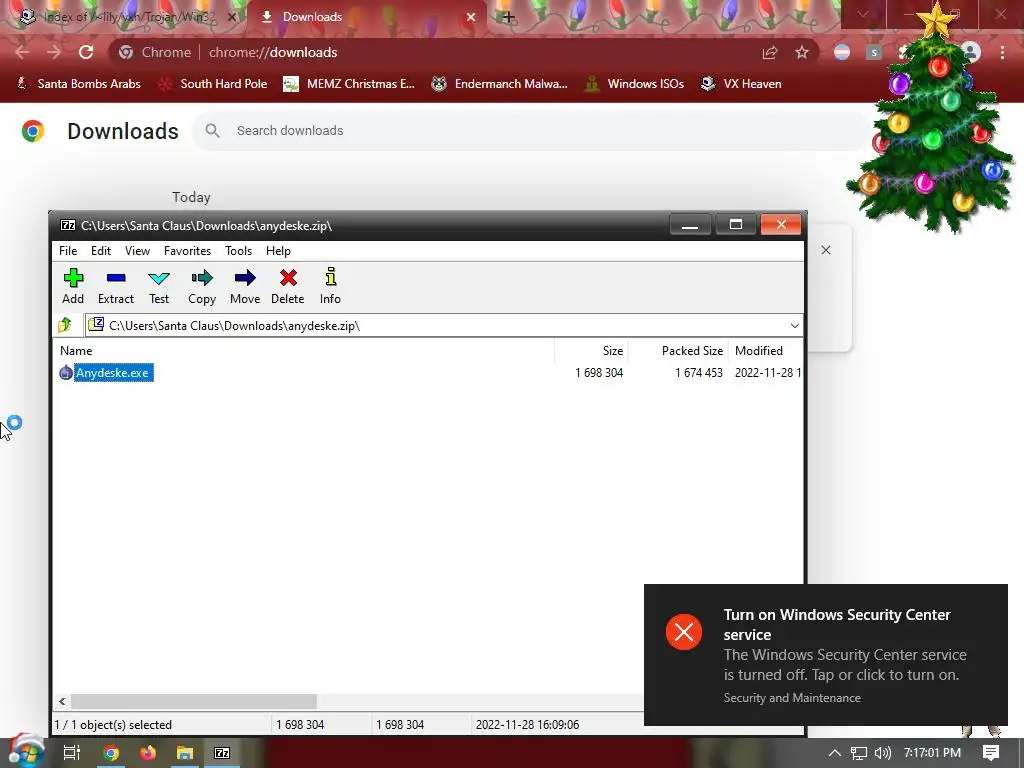
Task: Click the taskbar clock showing 7:17:01 PM
Action: point(932,753)
